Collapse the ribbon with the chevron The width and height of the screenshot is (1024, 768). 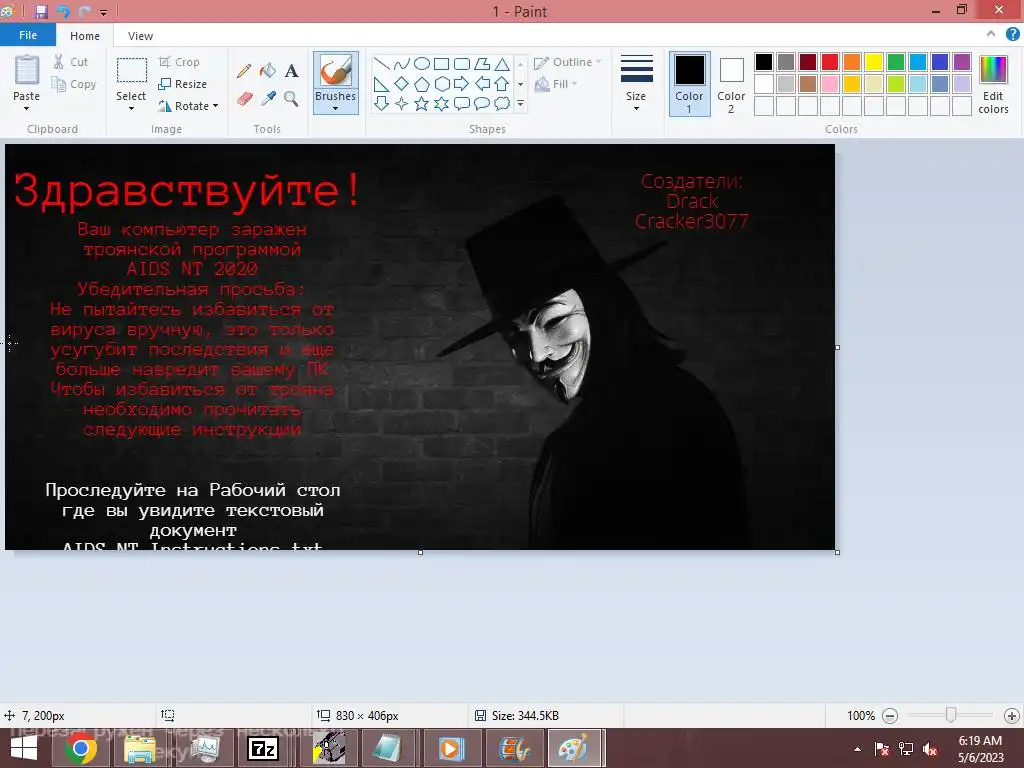pyautogui.click(x=991, y=34)
